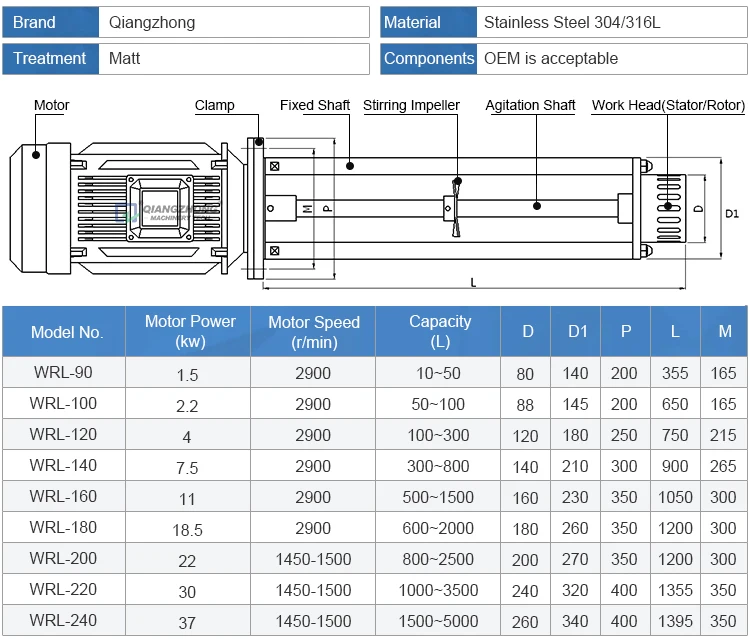Click the WRL-240 model name cell

pos(63,620)
